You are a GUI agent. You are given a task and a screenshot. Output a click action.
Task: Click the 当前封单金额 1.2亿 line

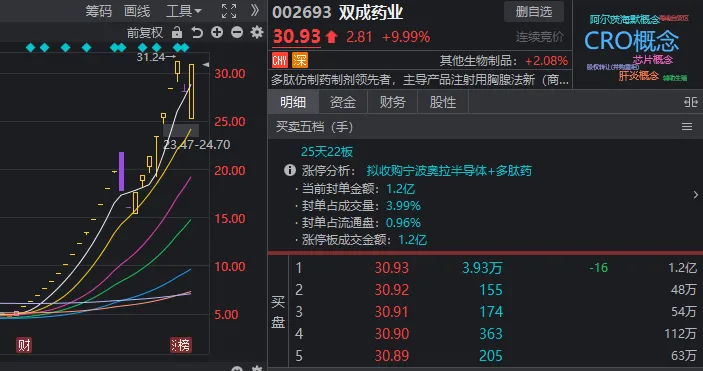pyautogui.click(x=355, y=189)
